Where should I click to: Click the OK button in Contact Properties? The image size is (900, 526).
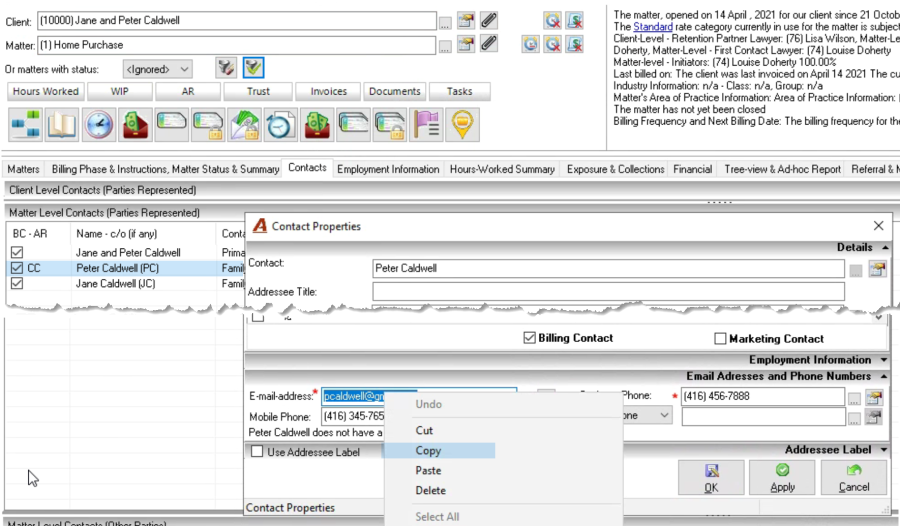(x=711, y=477)
